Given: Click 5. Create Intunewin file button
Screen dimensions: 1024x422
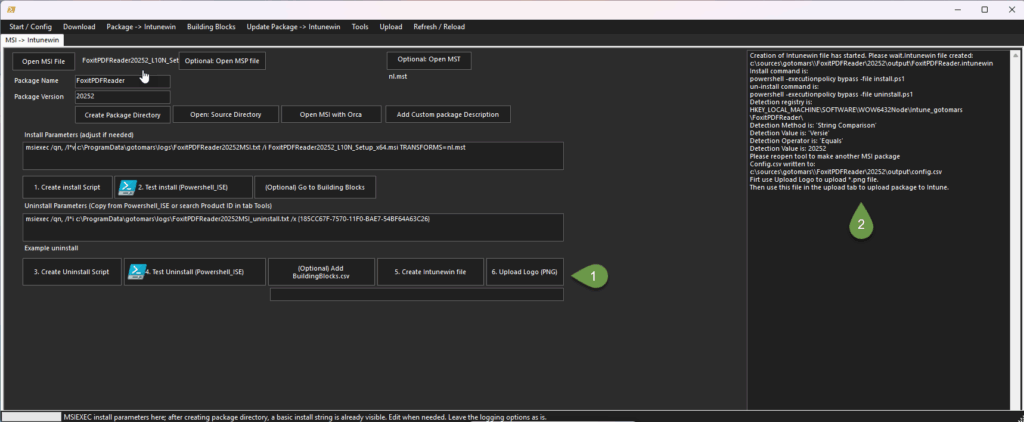Looking at the screenshot, I should 430,272.
